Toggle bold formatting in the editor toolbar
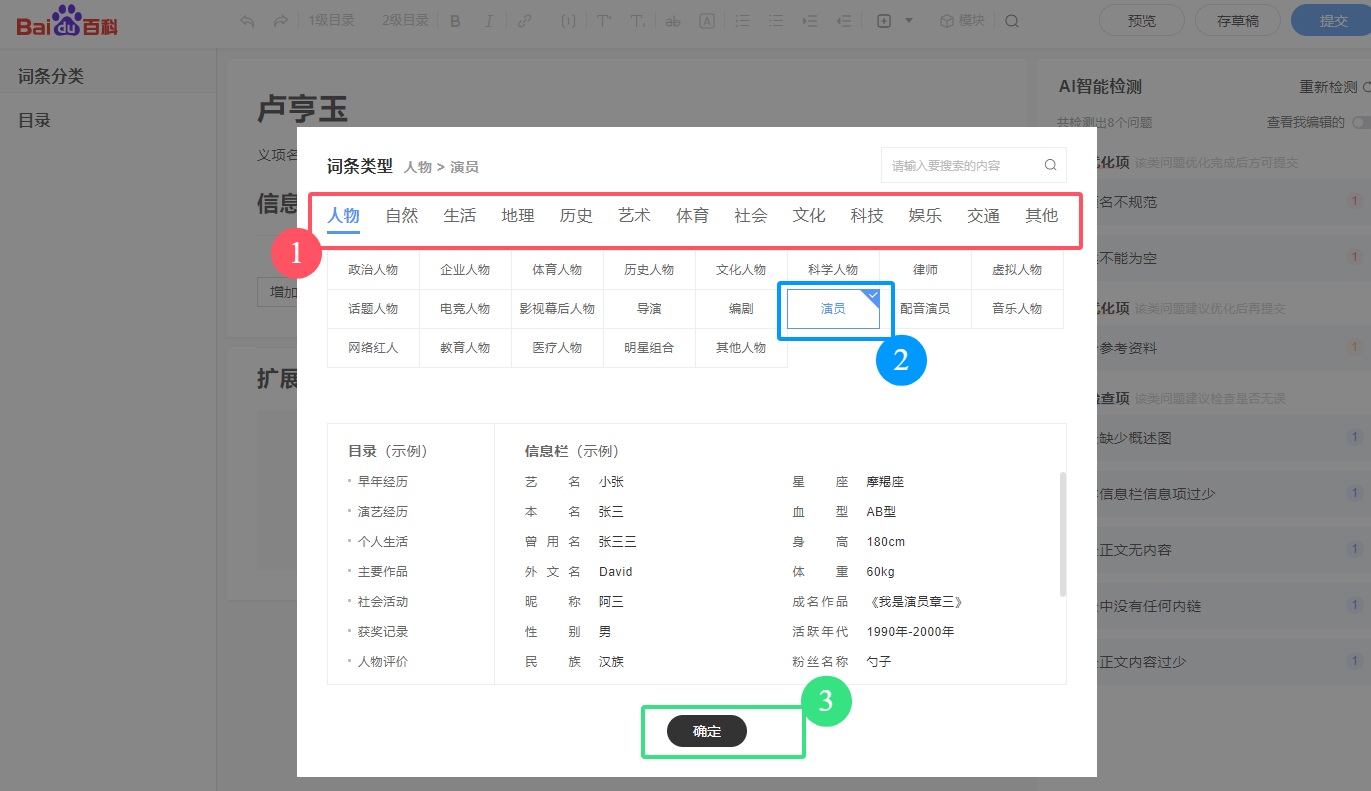The height and width of the screenshot is (791, 1371). click(x=456, y=21)
